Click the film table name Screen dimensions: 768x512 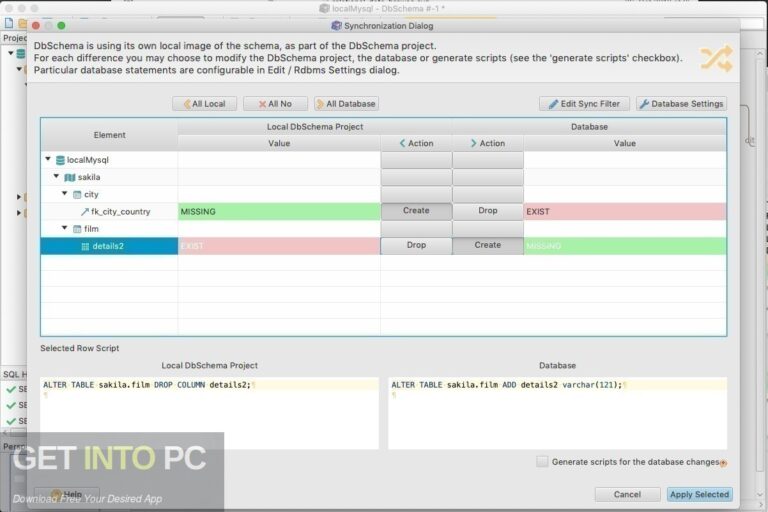pyautogui.click(x=91, y=229)
